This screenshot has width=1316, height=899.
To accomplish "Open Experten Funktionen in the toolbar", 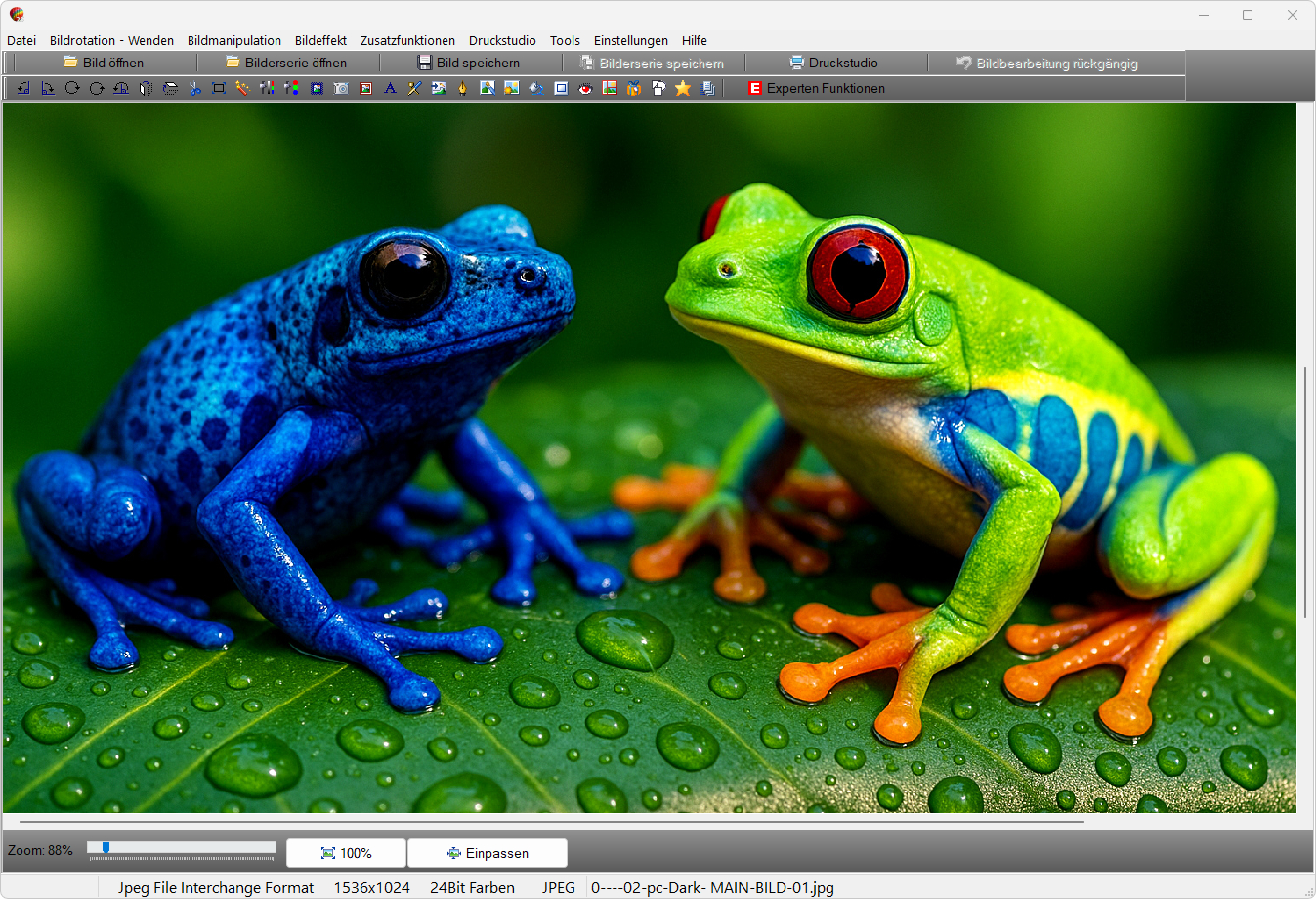I will [816, 88].
